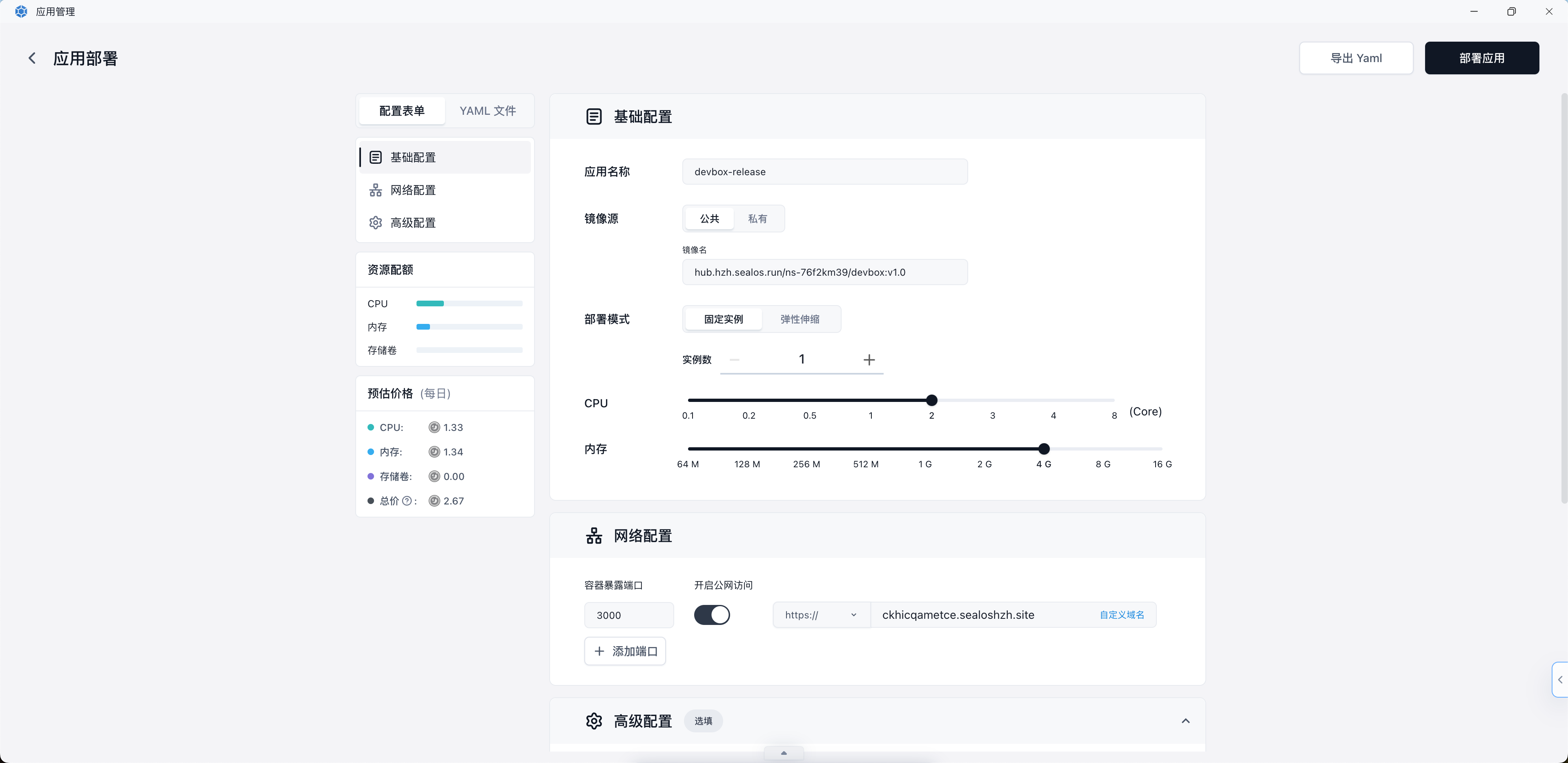Click the back arrow next to 应用部署
The height and width of the screenshot is (763, 1568).
[32, 58]
